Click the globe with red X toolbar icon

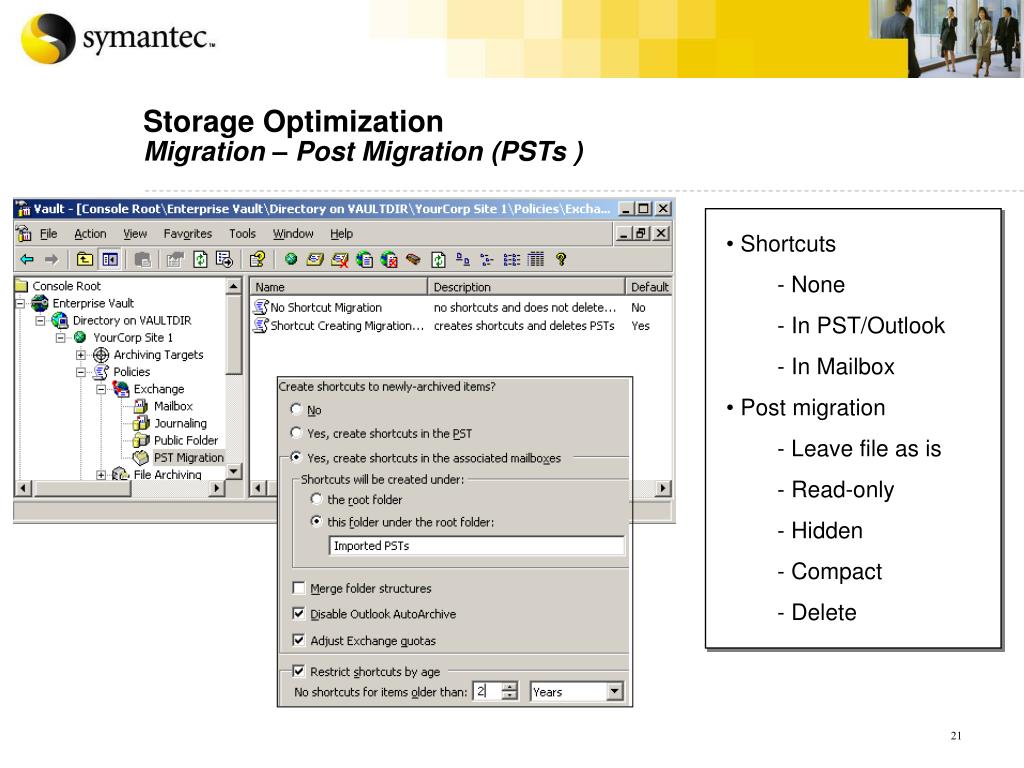pyautogui.click(x=389, y=260)
